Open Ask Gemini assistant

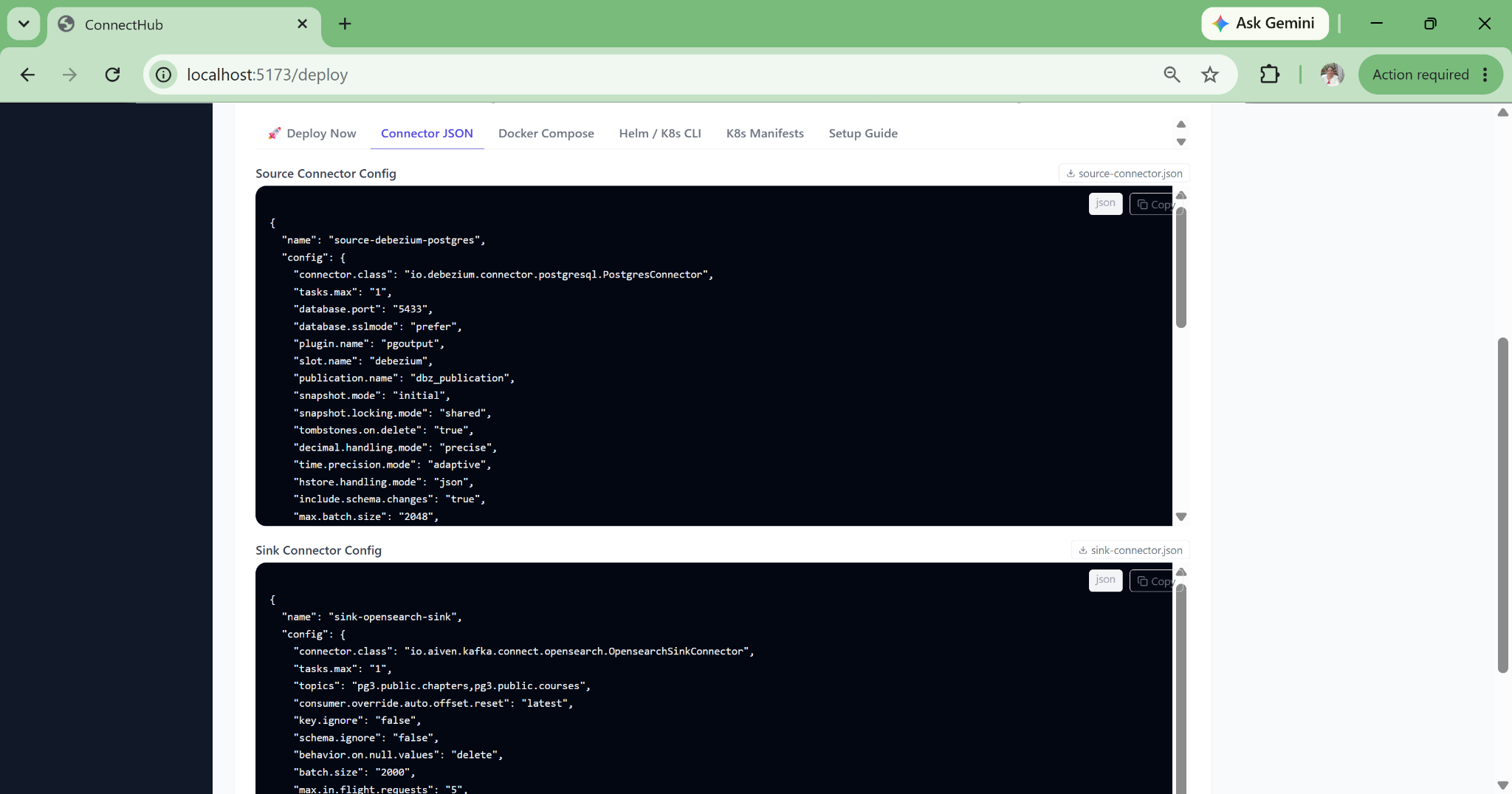(1265, 24)
